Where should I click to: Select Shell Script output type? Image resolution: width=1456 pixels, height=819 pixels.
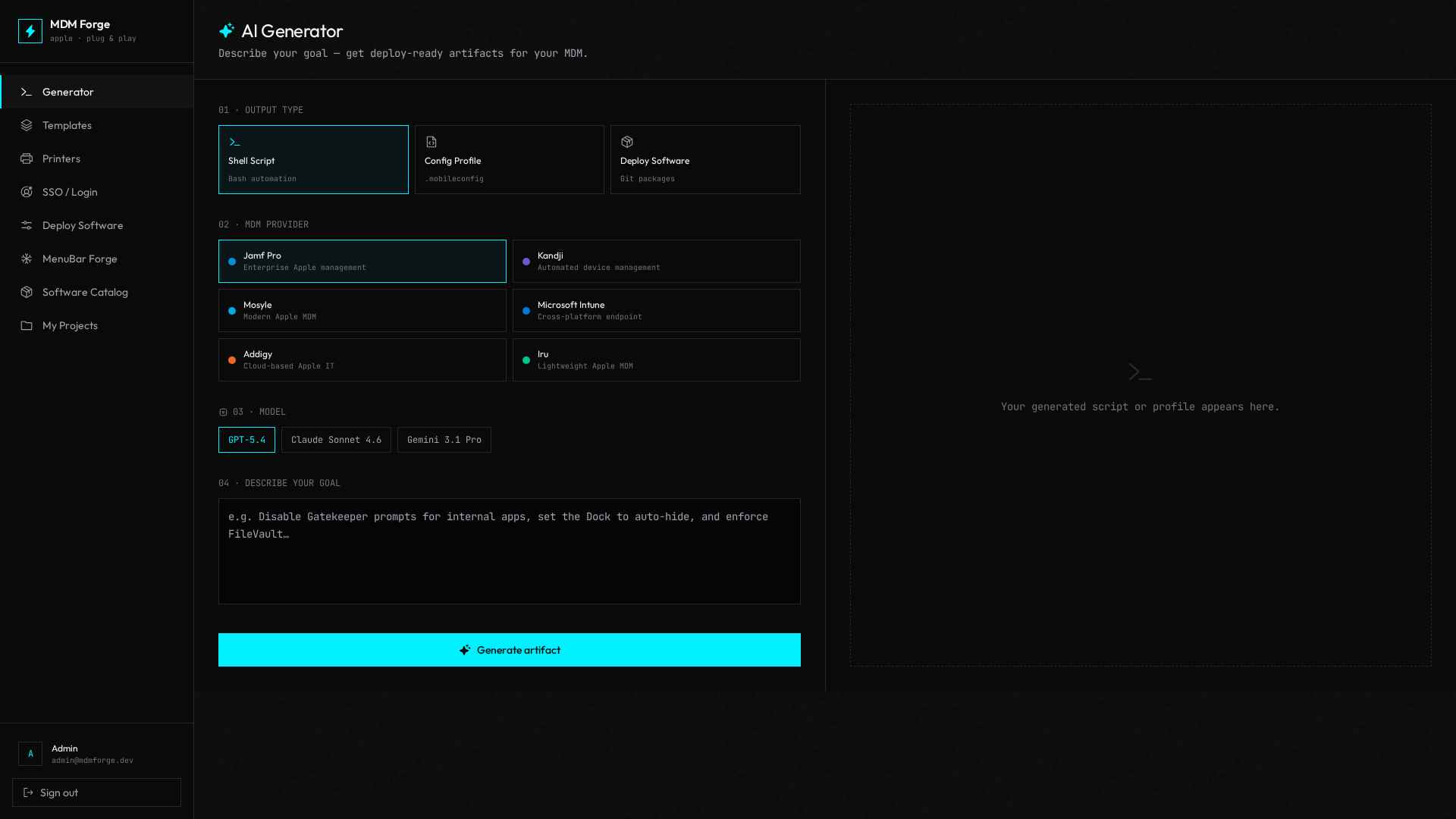point(313,159)
